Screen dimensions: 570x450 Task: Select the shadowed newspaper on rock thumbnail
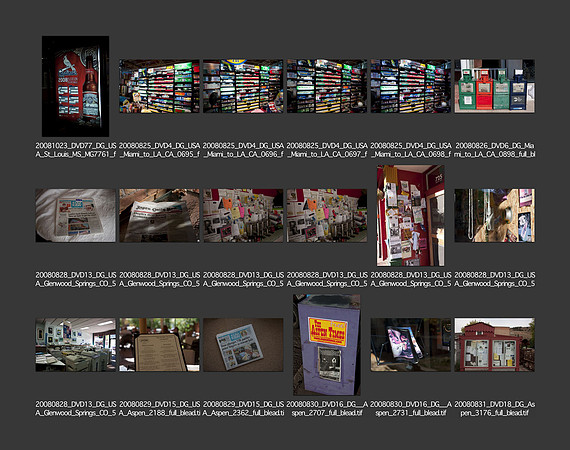159,216
